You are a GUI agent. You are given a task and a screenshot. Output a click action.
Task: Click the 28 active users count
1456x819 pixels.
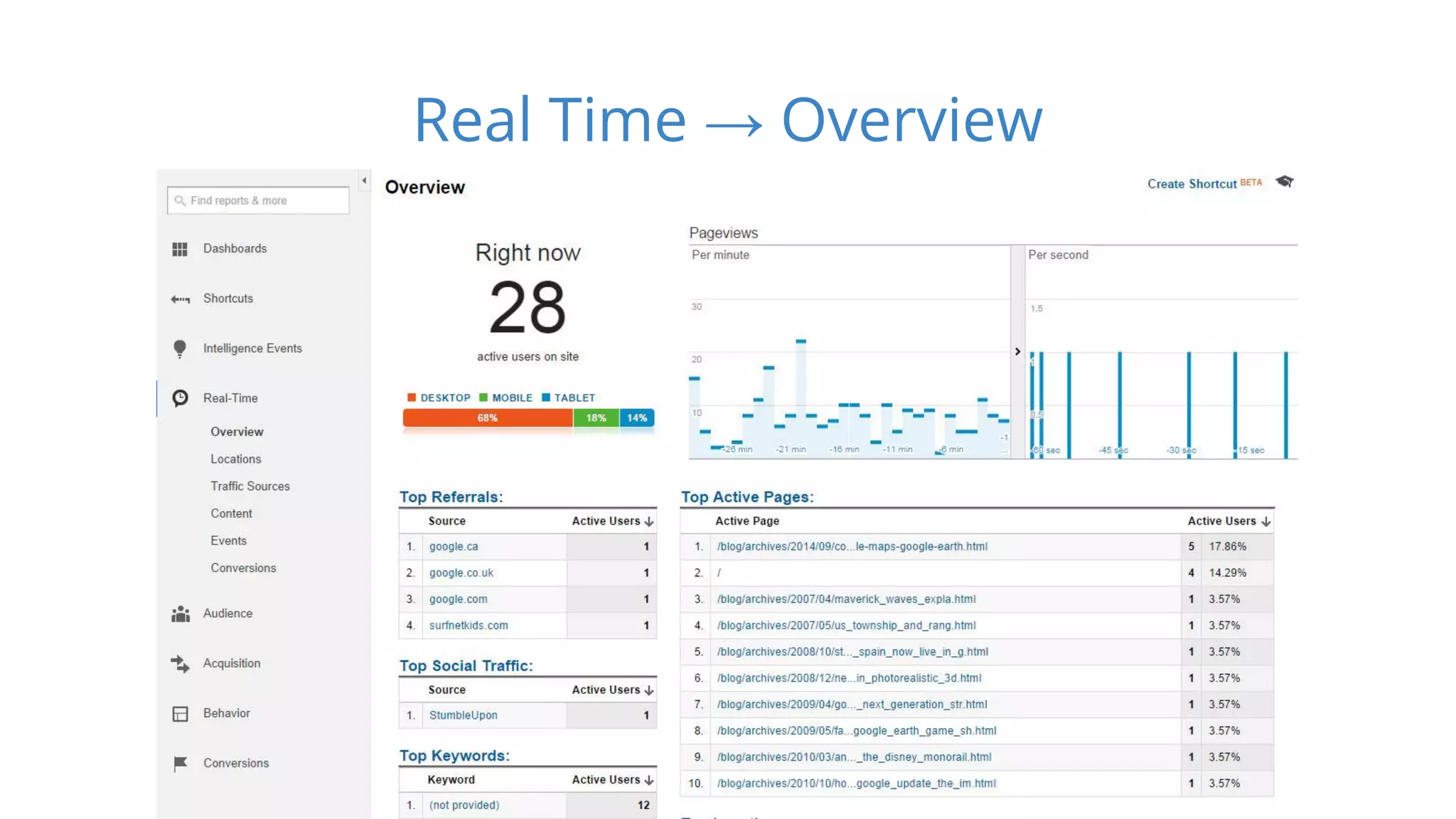pos(528,307)
